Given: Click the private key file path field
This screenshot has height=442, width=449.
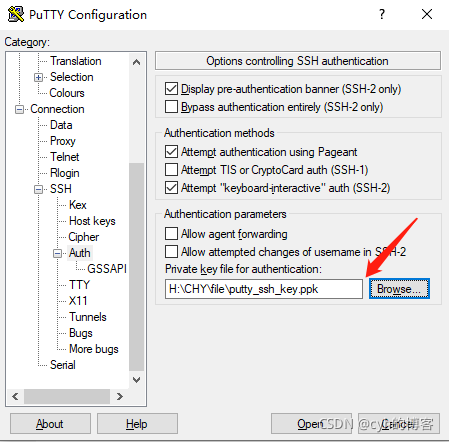Looking at the screenshot, I should coord(264,289).
